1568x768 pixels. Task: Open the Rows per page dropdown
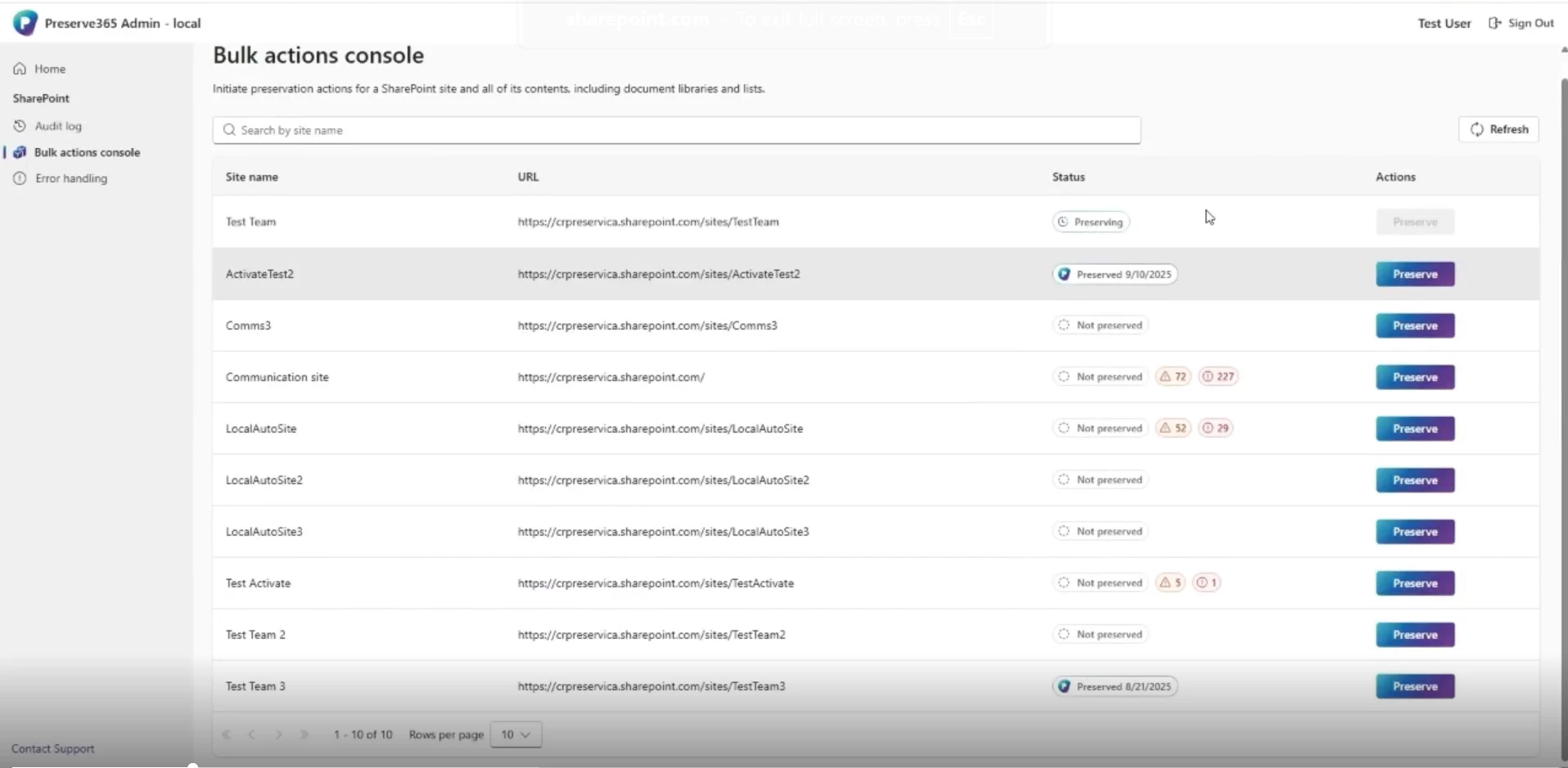point(516,734)
